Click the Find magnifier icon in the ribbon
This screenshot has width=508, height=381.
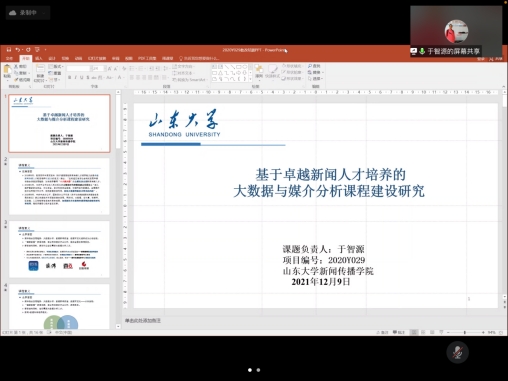pos(310,66)
